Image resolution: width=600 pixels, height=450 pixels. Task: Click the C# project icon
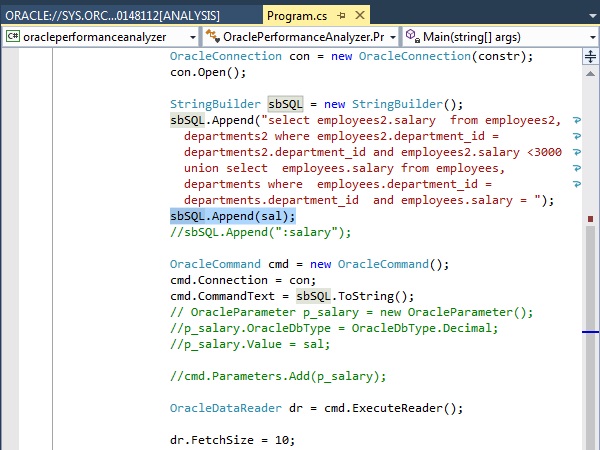point(12,36)
